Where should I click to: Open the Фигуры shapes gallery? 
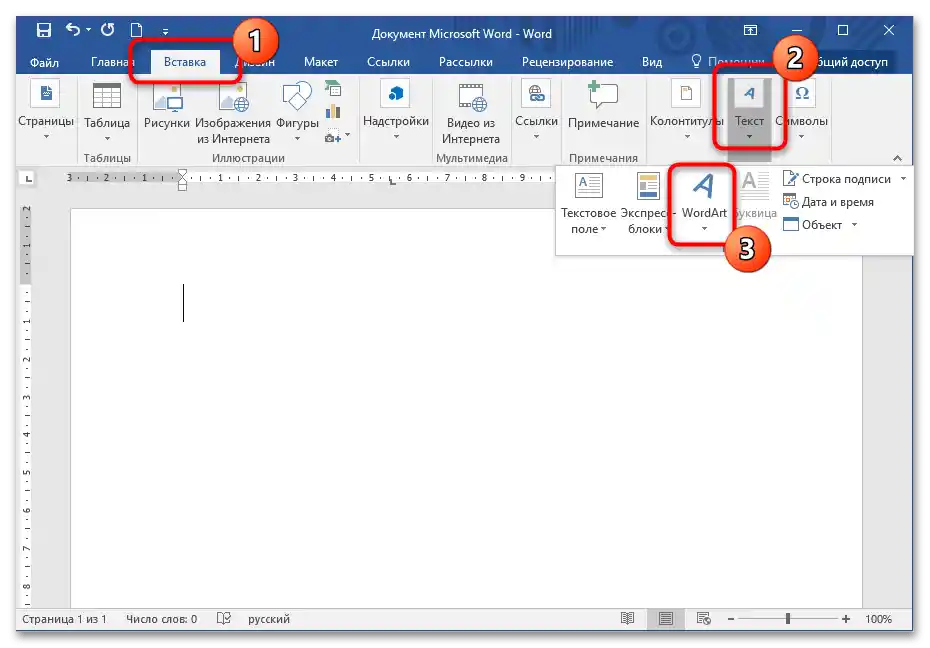pyautogui.click(x=297, y=112)
